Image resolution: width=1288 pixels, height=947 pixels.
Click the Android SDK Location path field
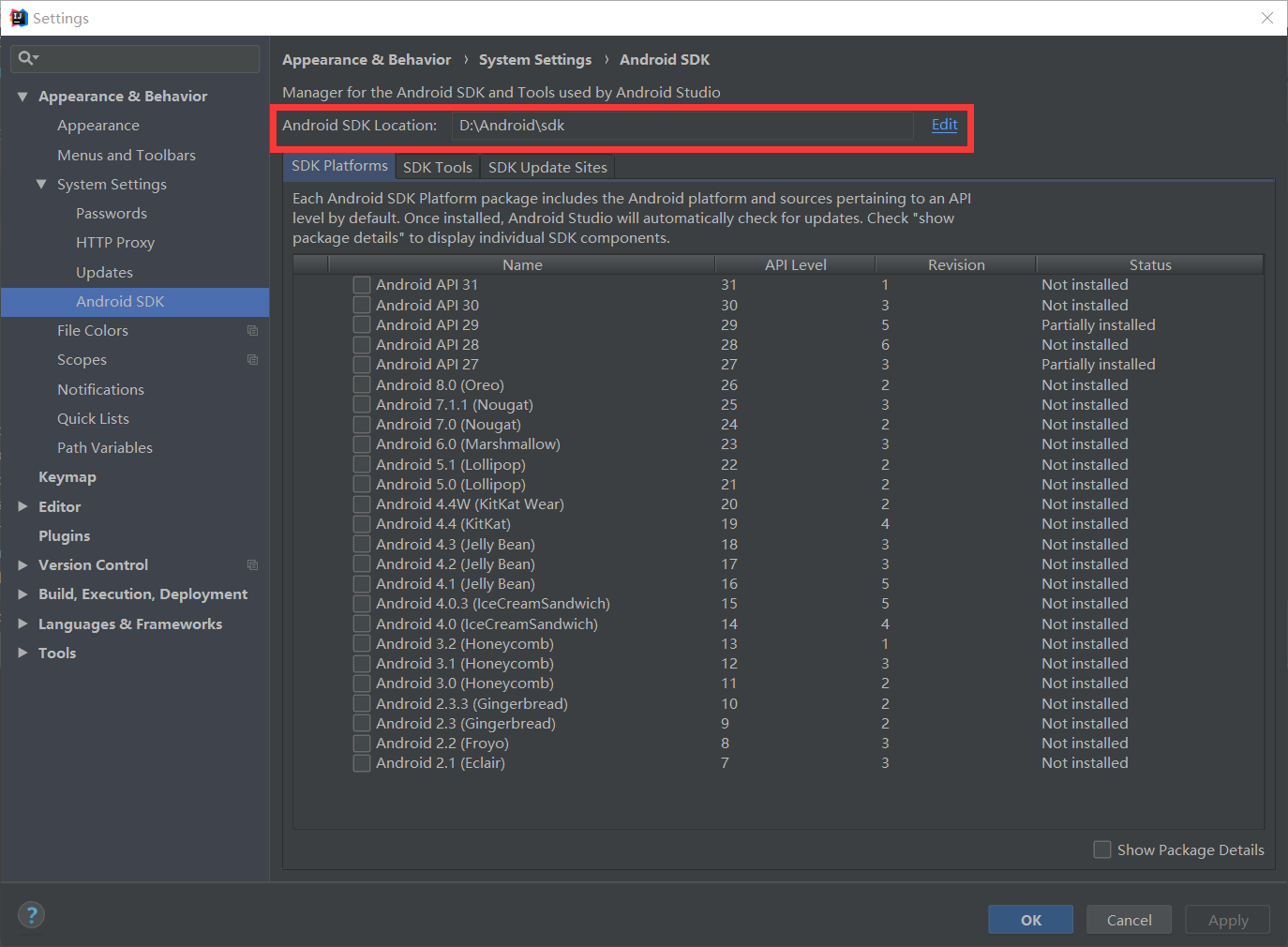(682, 126)
